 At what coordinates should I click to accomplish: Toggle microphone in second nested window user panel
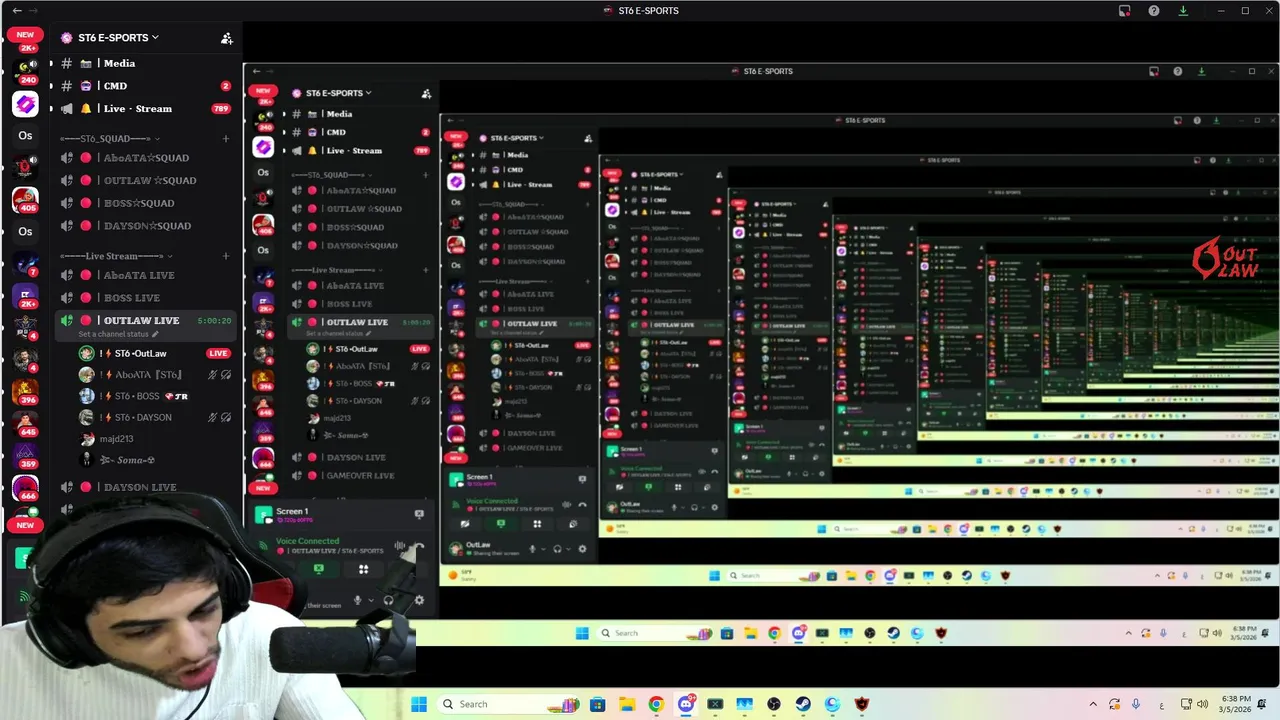(532, 549)
